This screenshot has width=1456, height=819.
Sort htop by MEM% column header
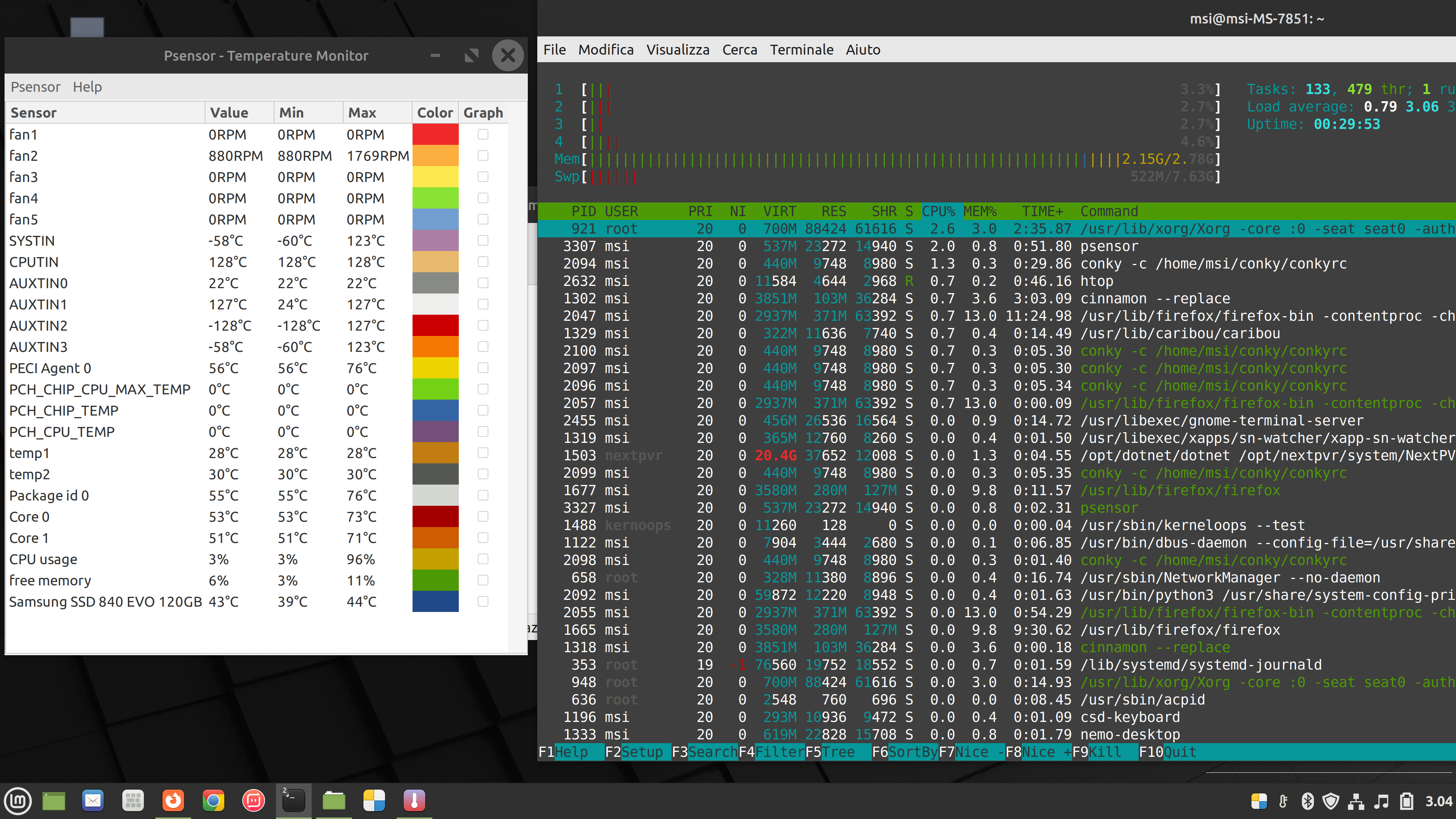980,212
